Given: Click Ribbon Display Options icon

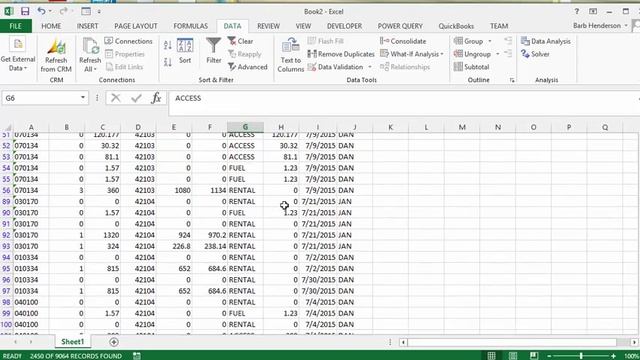Looking at the screenshot, I should coord(593,11).
